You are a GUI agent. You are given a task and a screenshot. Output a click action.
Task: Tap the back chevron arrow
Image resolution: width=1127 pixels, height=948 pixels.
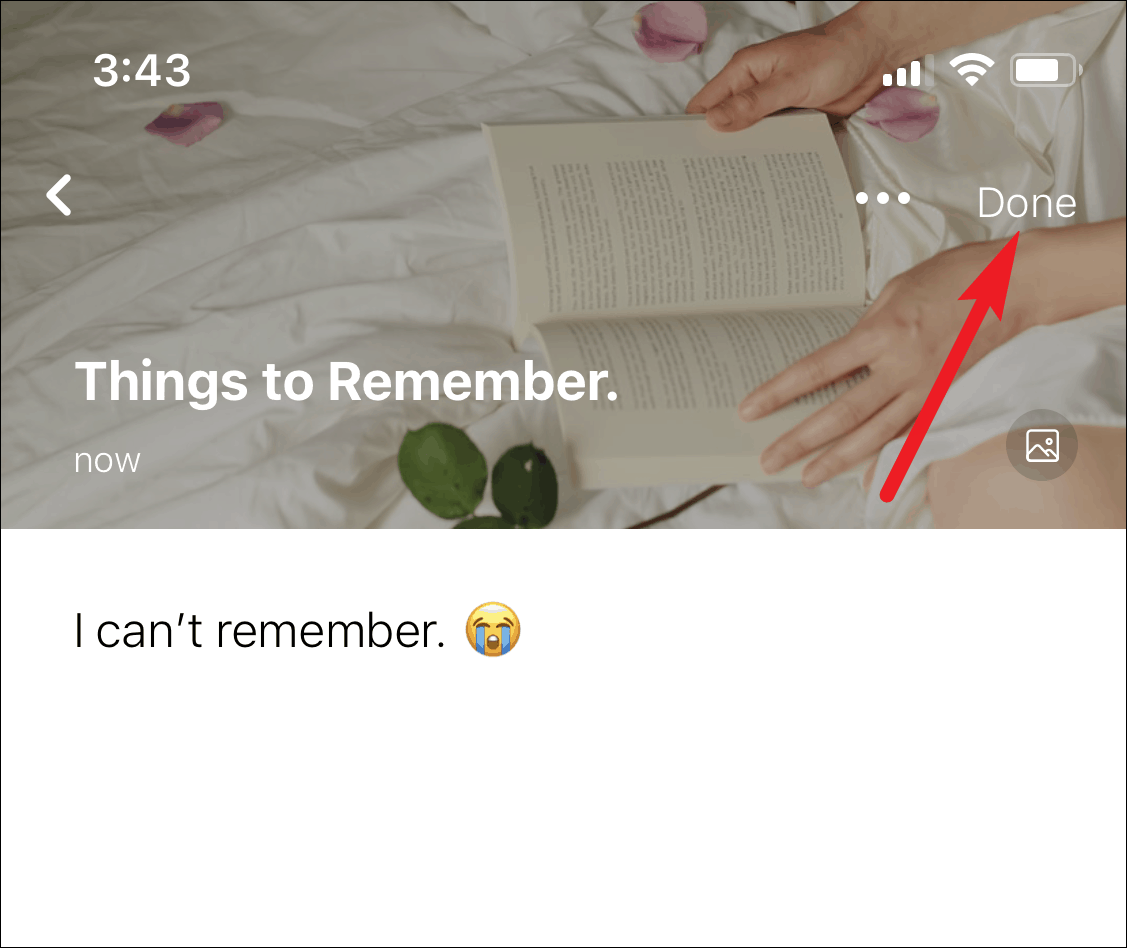pyautogui.click(x=59, y=195)
